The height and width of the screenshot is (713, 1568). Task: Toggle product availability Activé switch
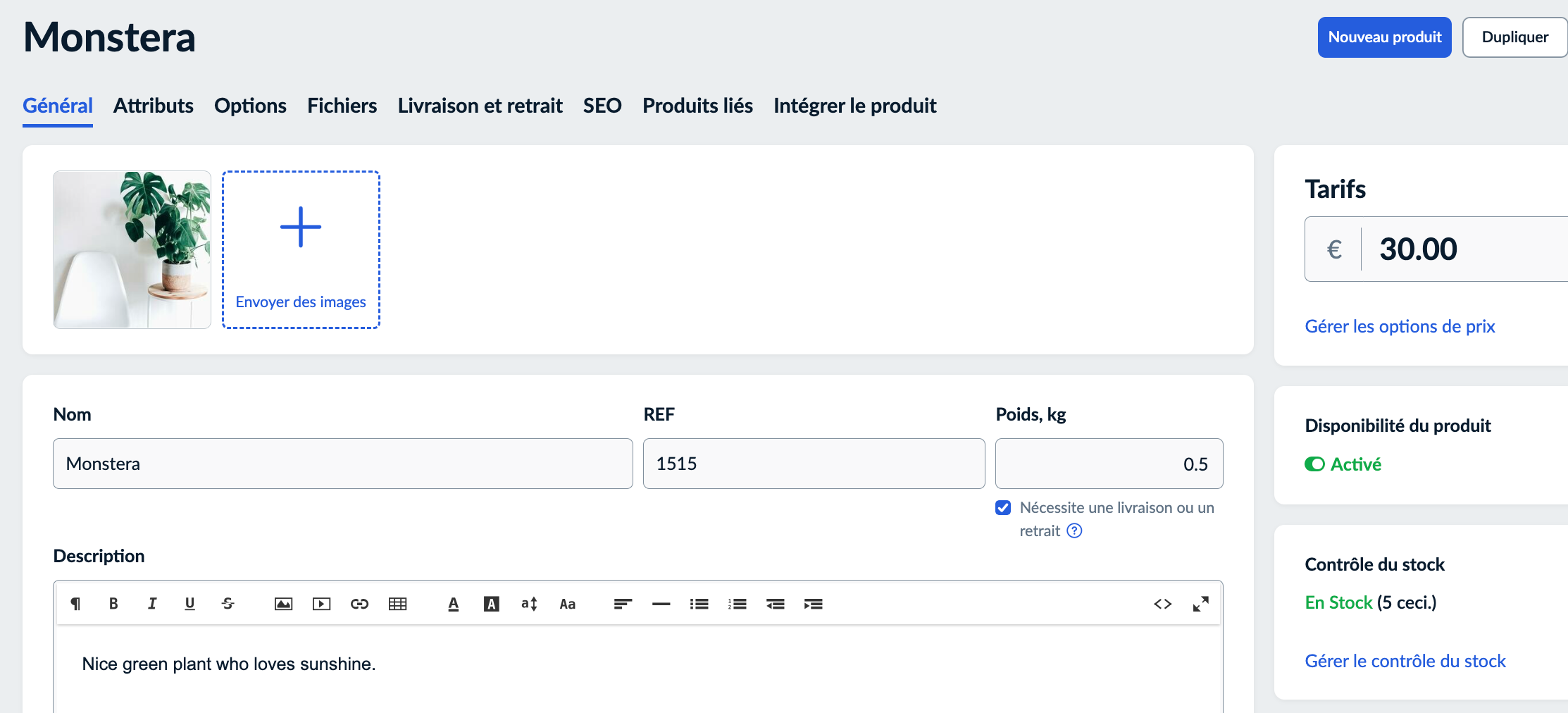point(1314,464)
